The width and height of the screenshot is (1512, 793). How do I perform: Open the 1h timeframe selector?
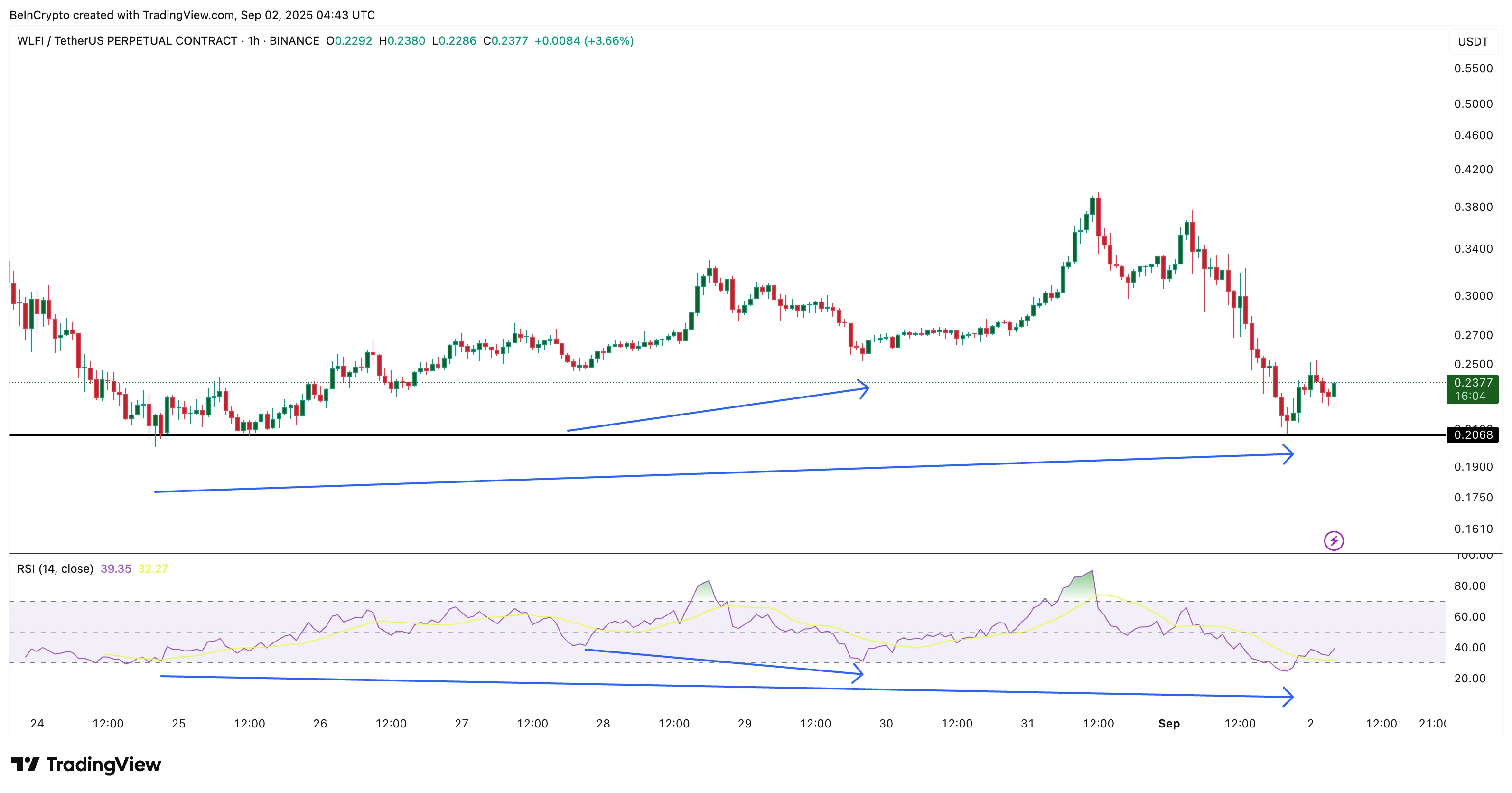pos(252,41)
